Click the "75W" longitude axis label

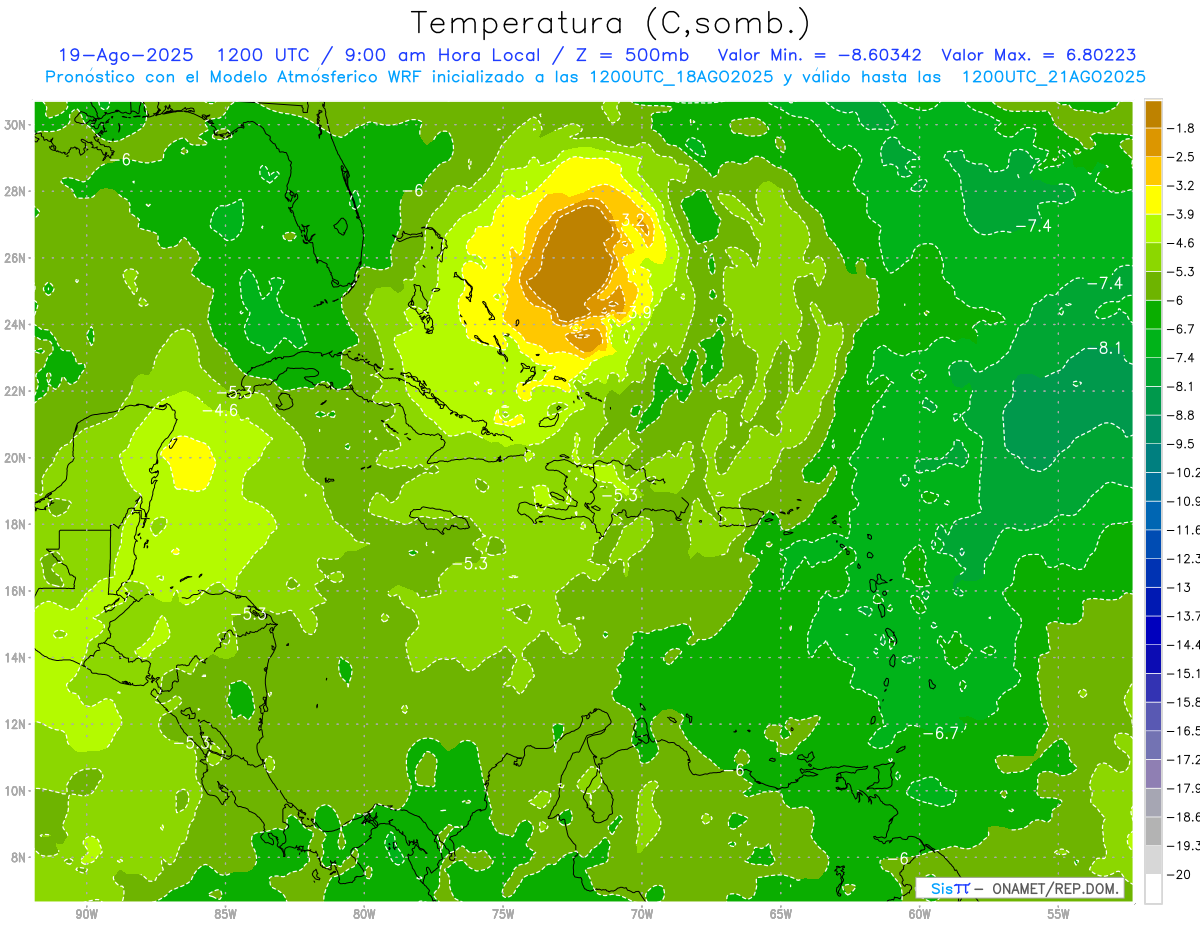click(503, 914)
